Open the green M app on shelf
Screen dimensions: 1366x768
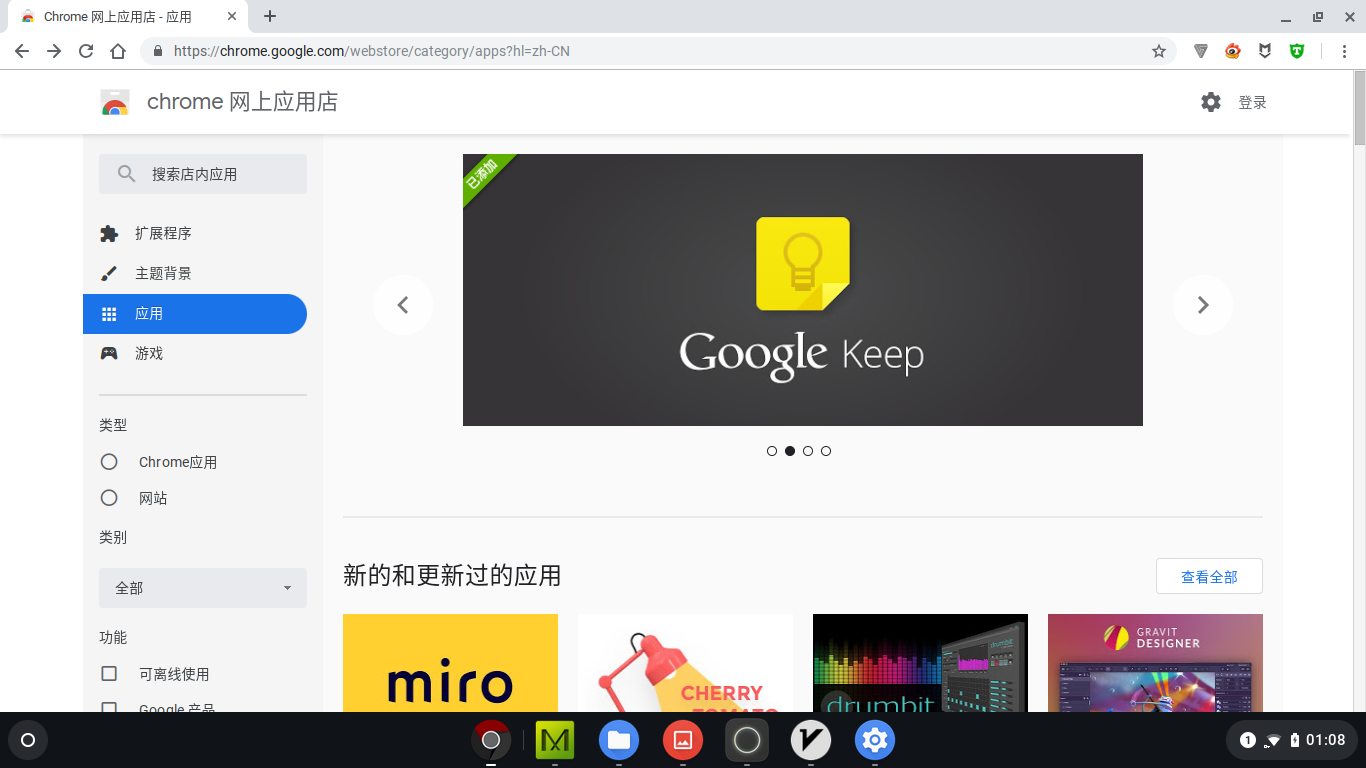tap(555, 740)
